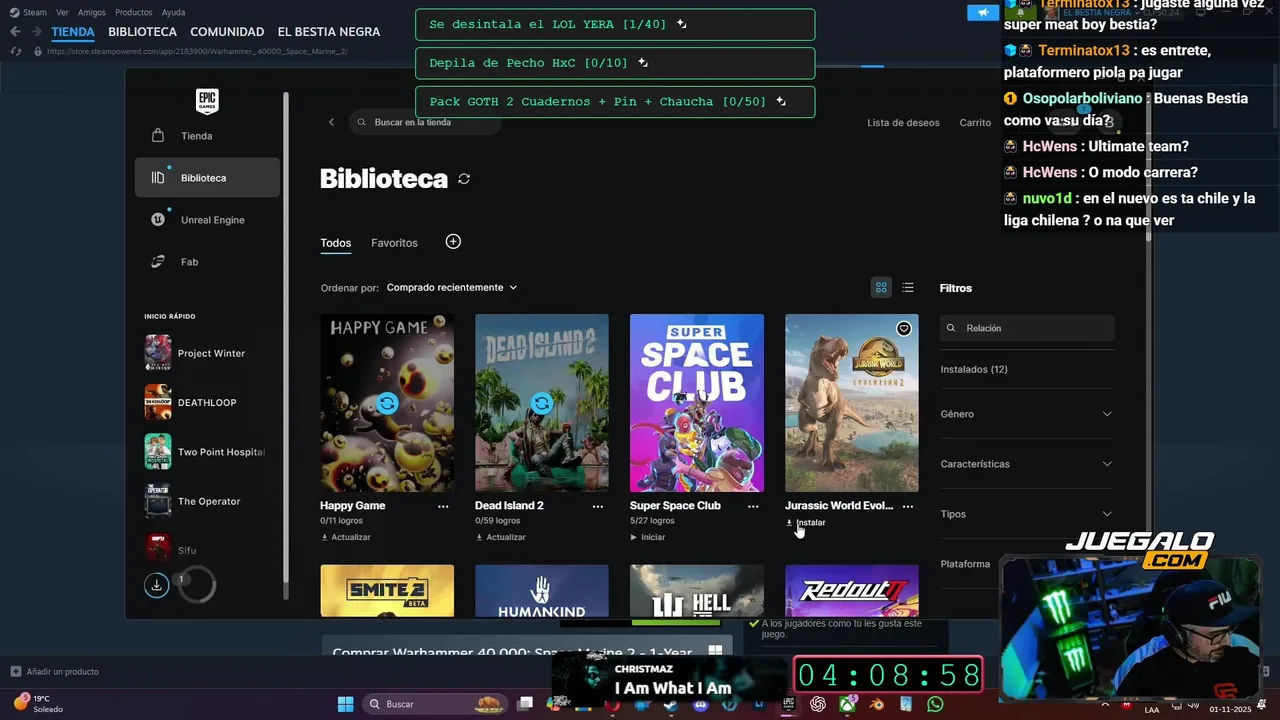Image resolution: width=1280 pixels, height=720 pixels.
Task: Open COMUNIDAD tab in the Steam window
Action: click(227, 32)
